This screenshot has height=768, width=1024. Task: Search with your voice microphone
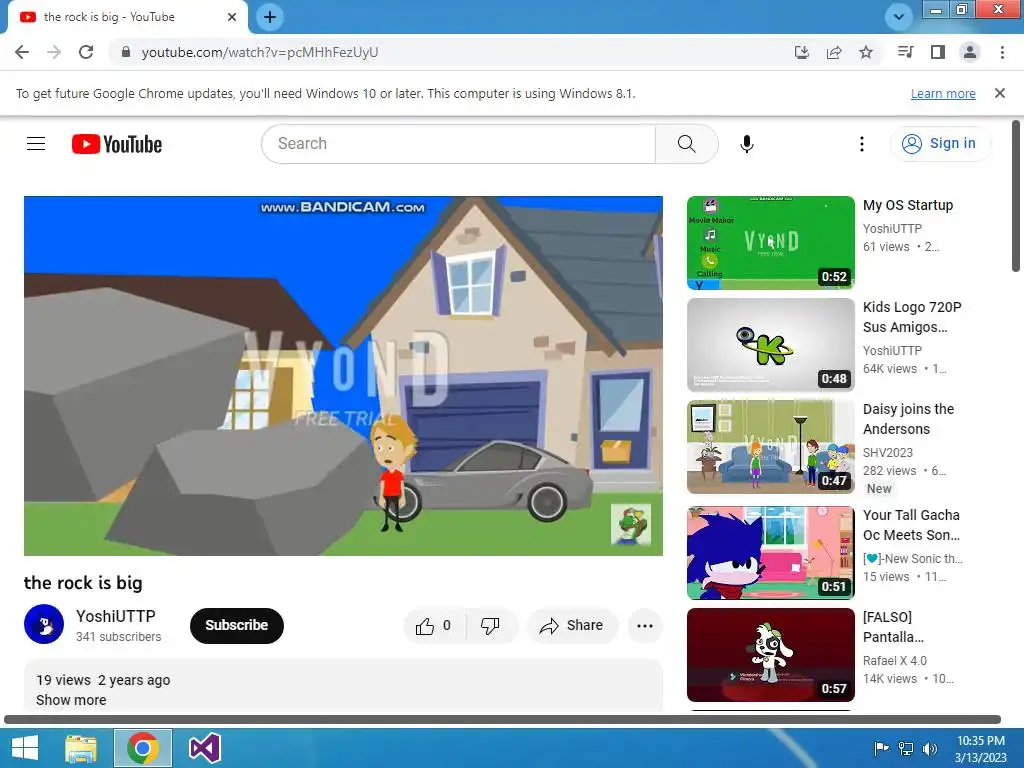coord(747,144)
